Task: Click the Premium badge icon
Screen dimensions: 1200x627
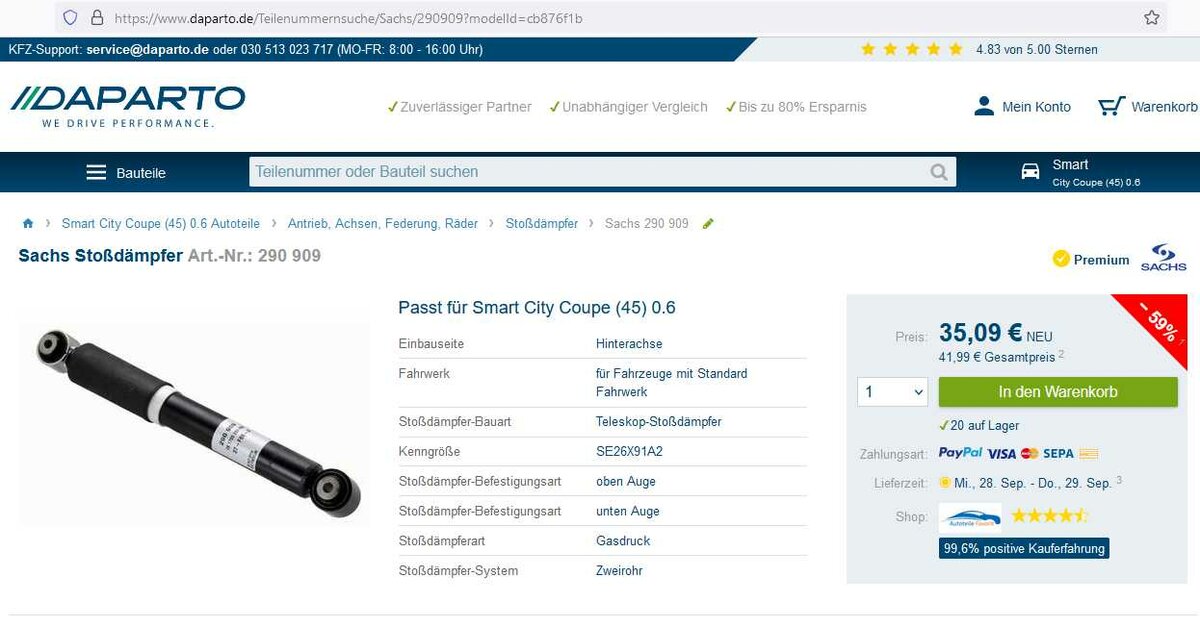Action: 1061,259
